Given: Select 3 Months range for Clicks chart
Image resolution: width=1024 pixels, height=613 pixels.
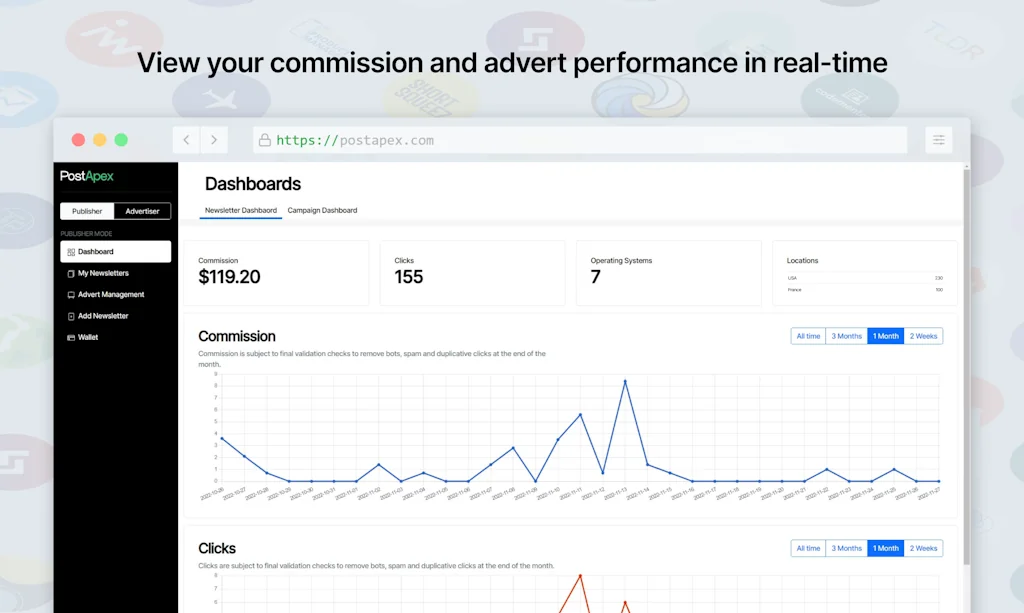Looking at the screenshot, I should (846, 548).
